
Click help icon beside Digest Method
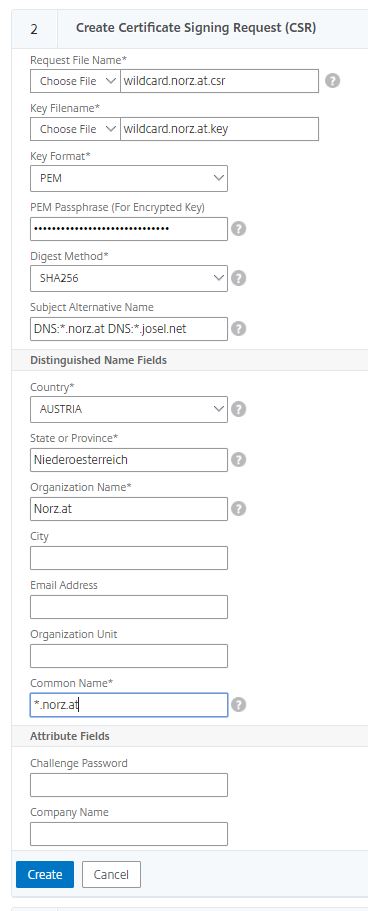238,278
